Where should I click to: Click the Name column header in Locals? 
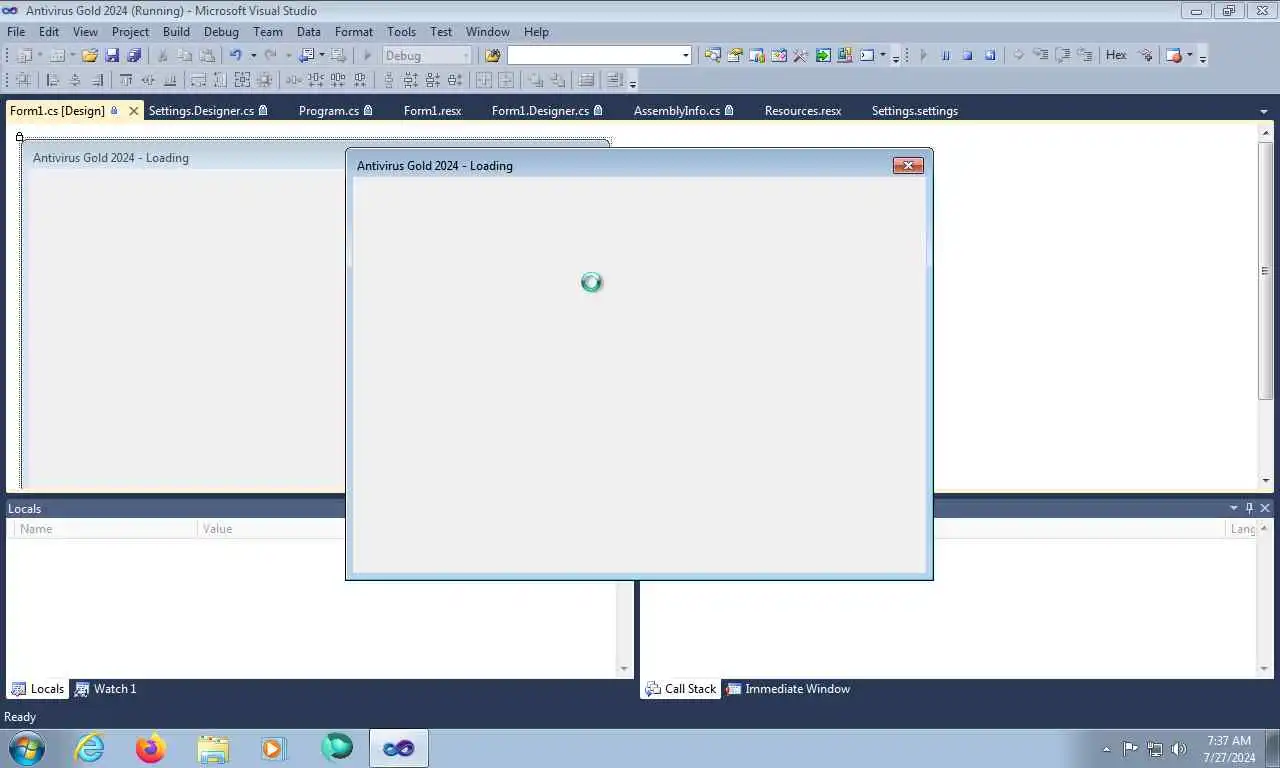coord(105,529)
